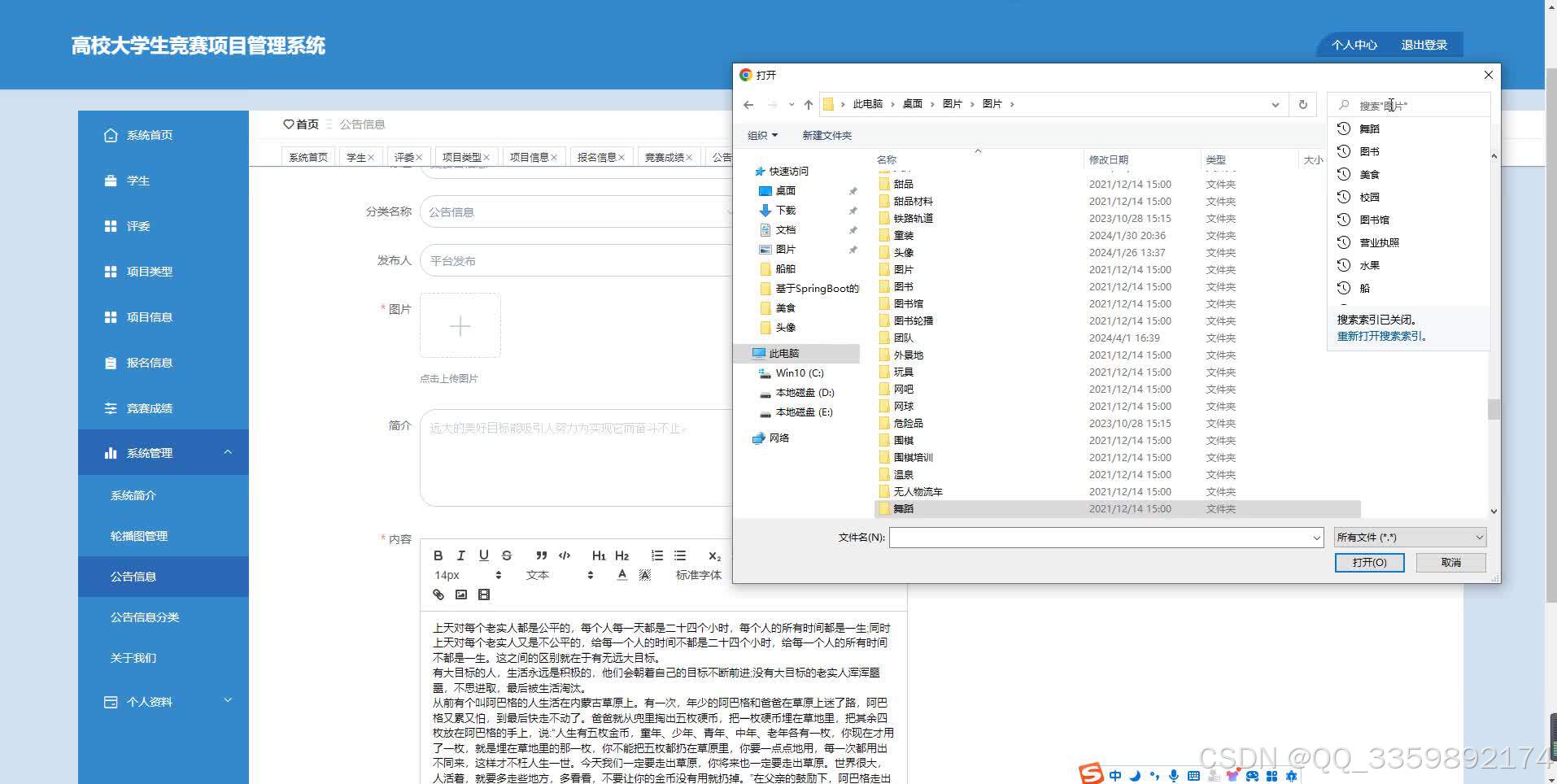Click 新建文件夹 in the file dialog
This screenshot has width=1557, height=784.
(x=826, y=135)
